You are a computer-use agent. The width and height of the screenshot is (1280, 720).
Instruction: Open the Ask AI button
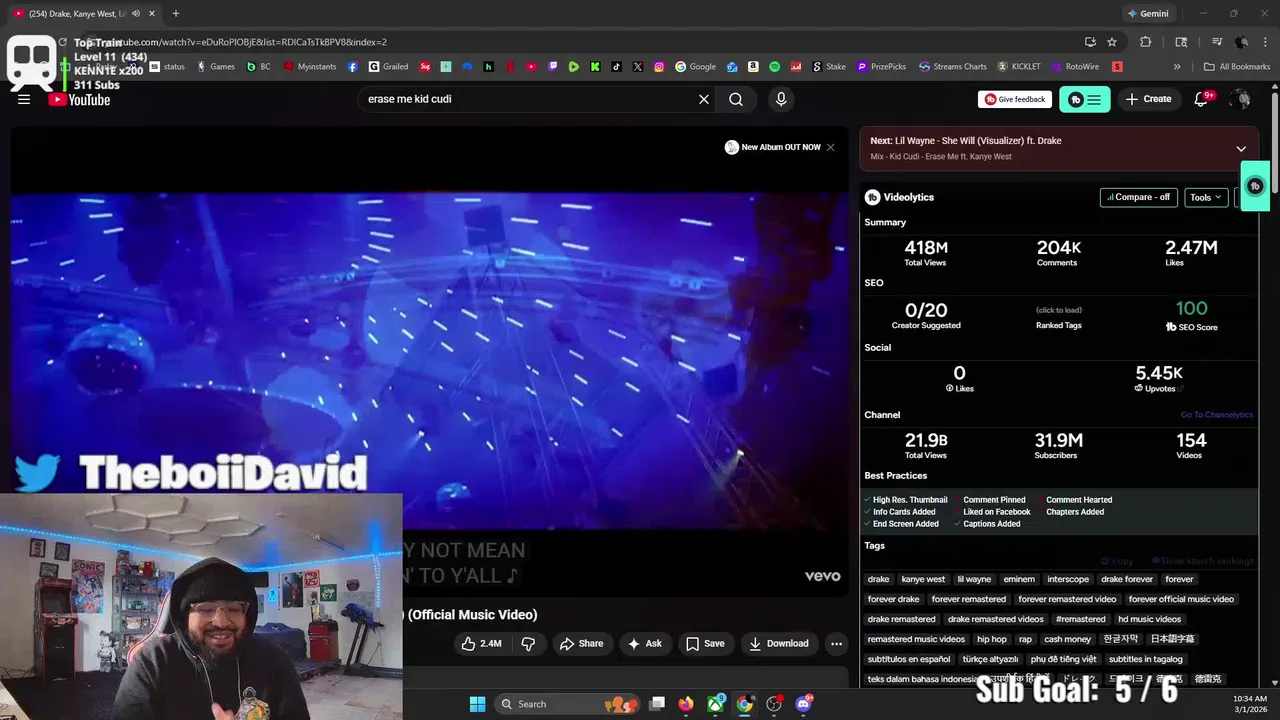point(644,644)
